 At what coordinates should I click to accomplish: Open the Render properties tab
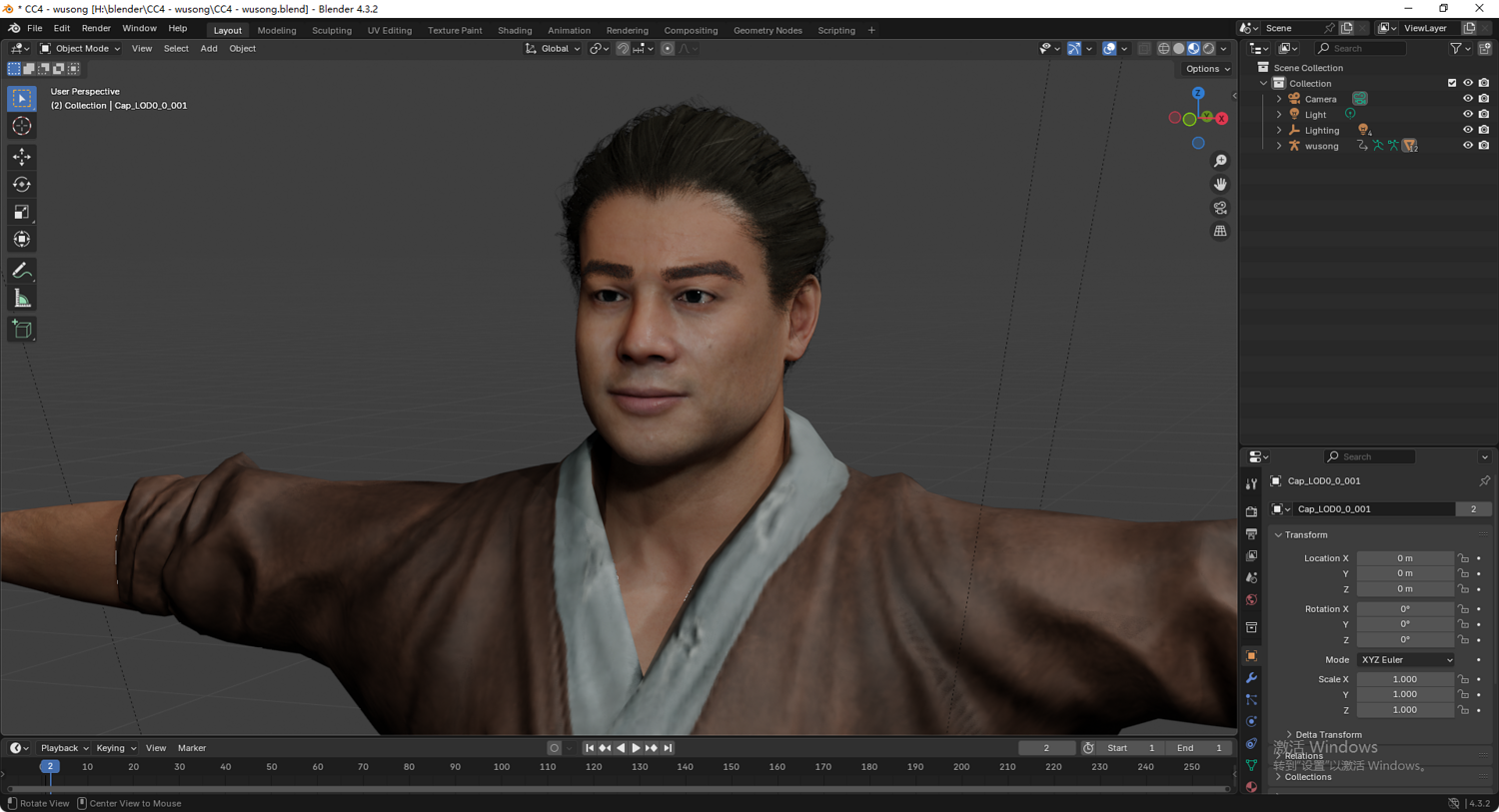[x=1251, y=511]
